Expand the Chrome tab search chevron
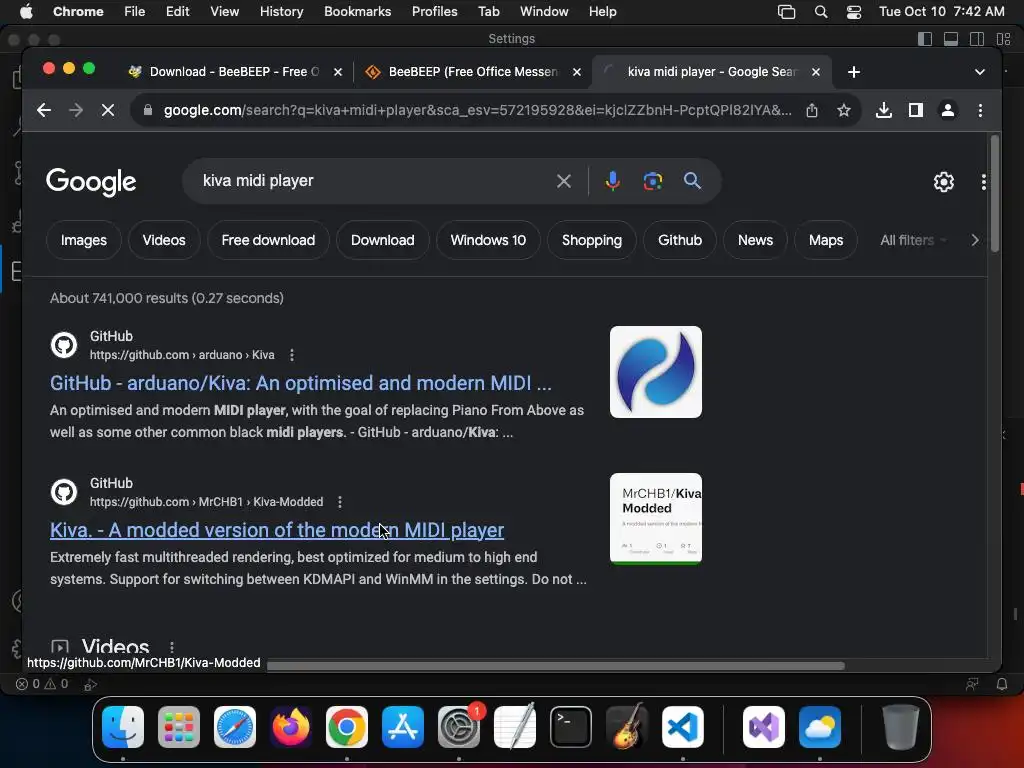 coord(980,72)
